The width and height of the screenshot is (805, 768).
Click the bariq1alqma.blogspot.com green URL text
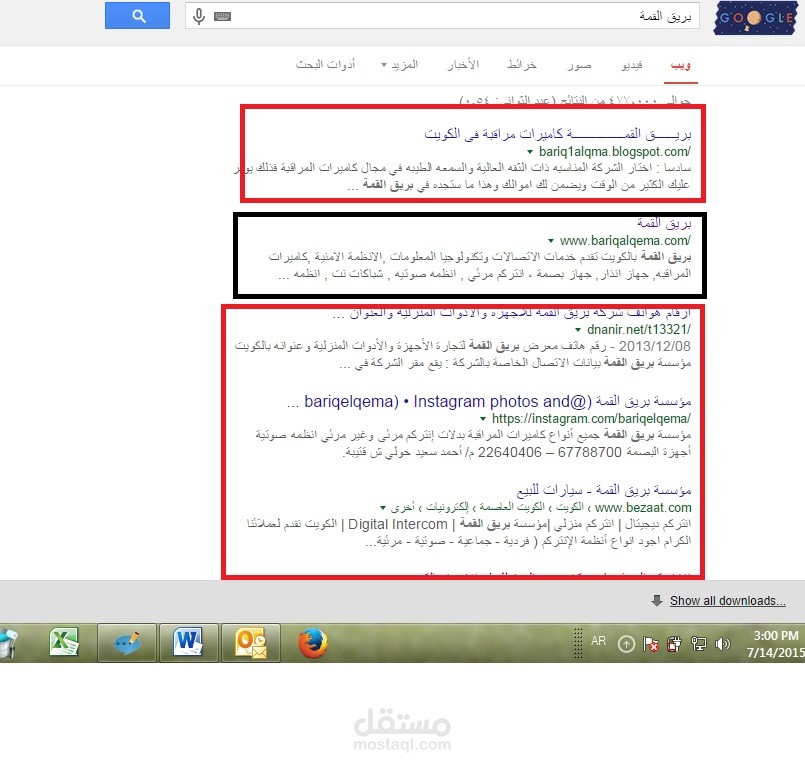(x=615, y=151)
